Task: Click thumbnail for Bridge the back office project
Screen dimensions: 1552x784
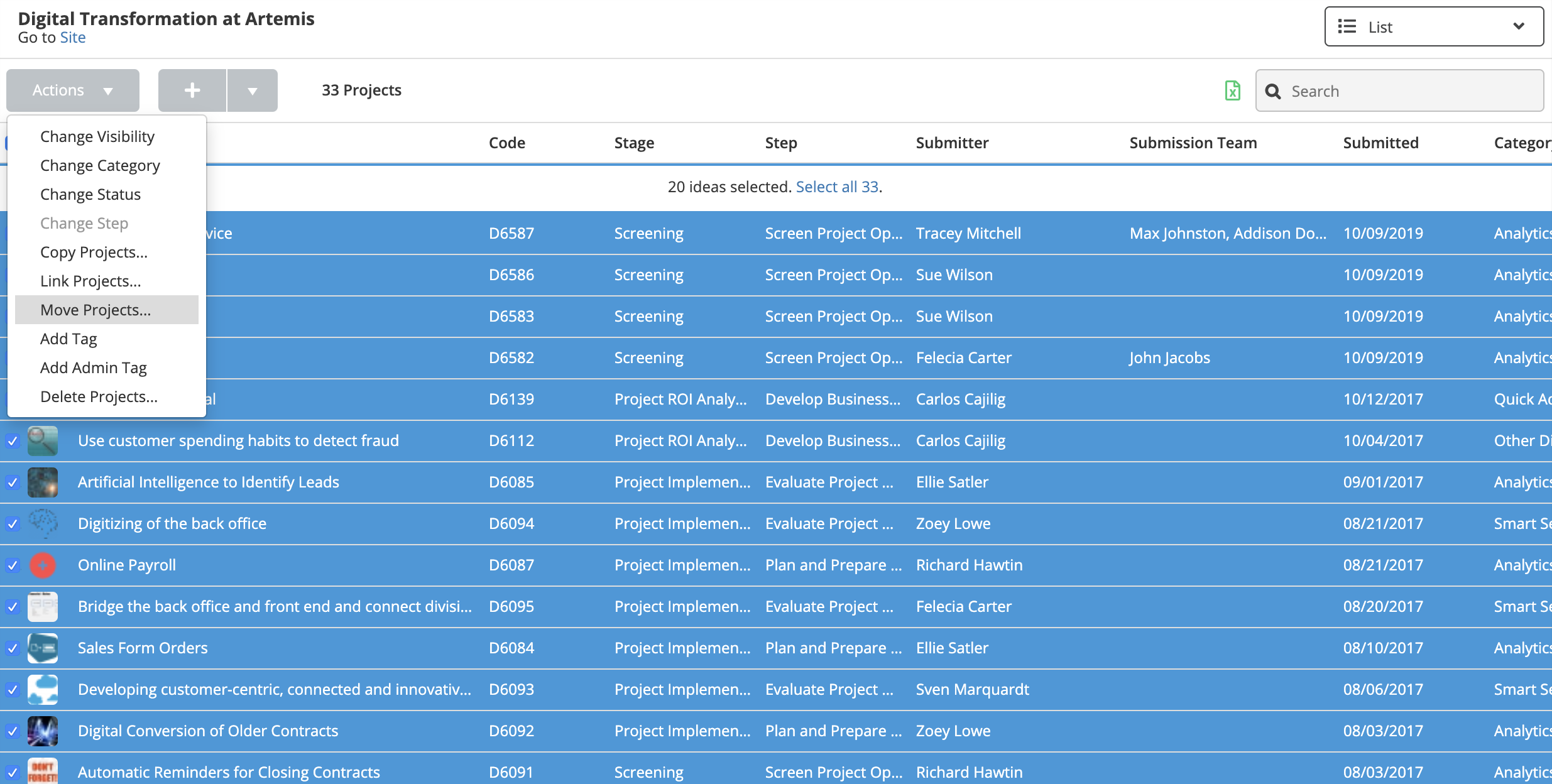Action: tap(43, 607)
